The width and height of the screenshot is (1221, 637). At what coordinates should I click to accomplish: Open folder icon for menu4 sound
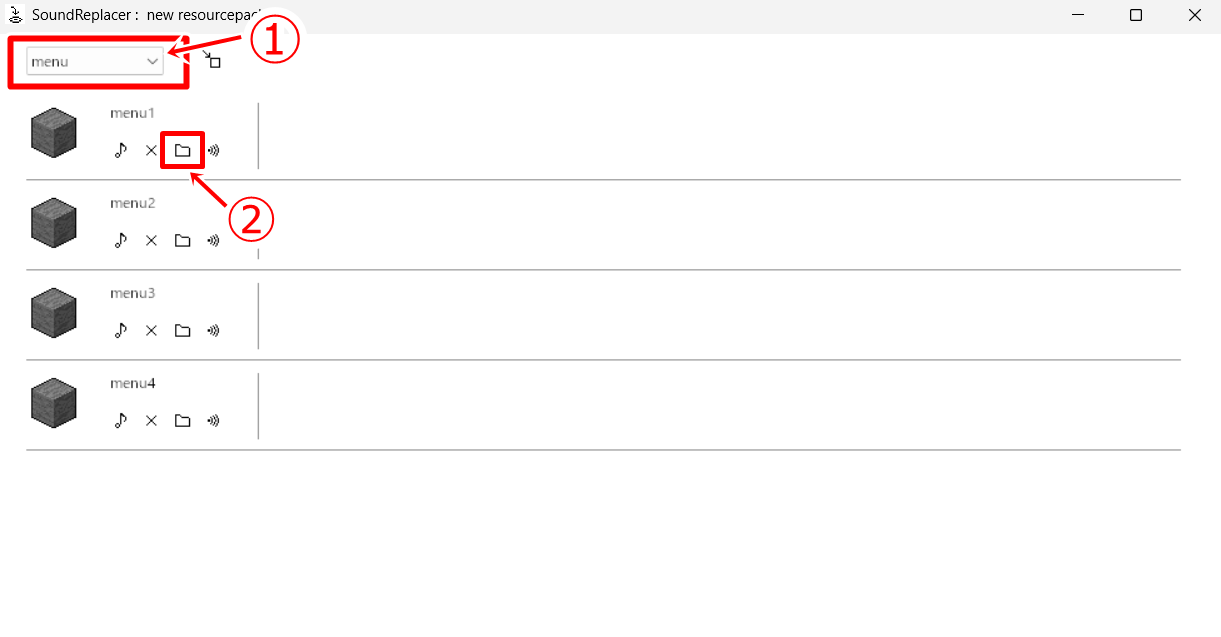(182, 421)
